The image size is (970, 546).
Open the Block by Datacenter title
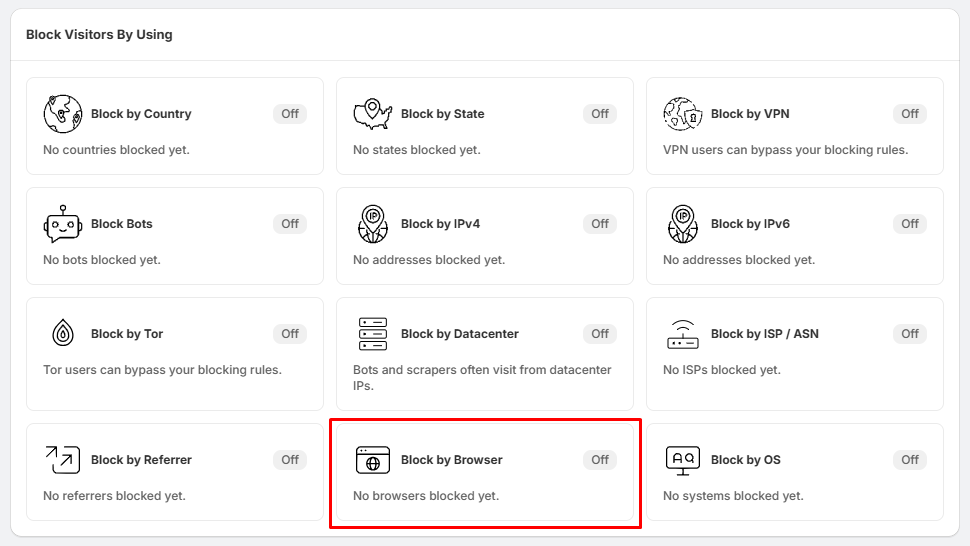460,334
